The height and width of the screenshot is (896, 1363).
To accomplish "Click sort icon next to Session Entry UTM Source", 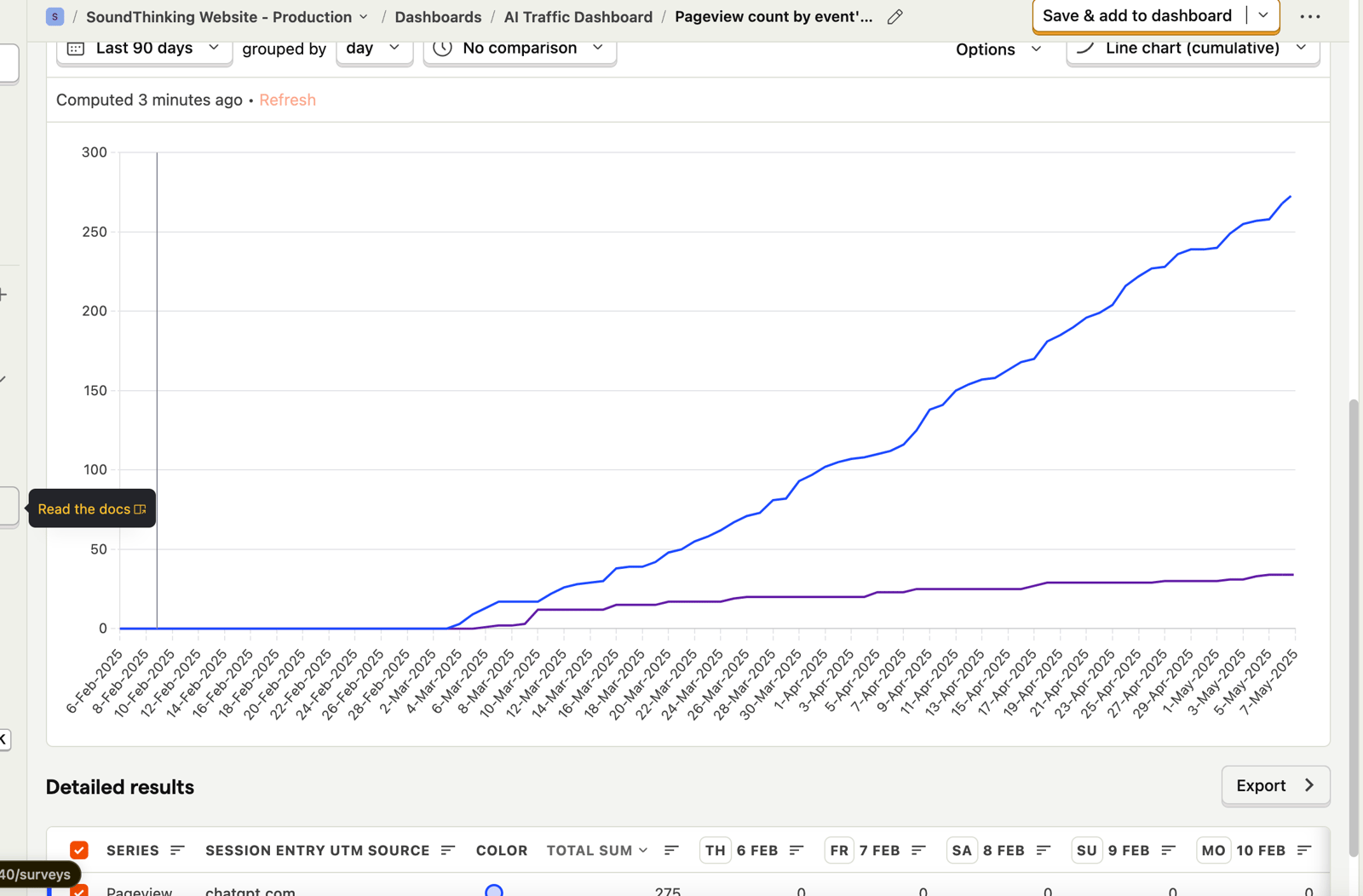I will click(448, 850).
